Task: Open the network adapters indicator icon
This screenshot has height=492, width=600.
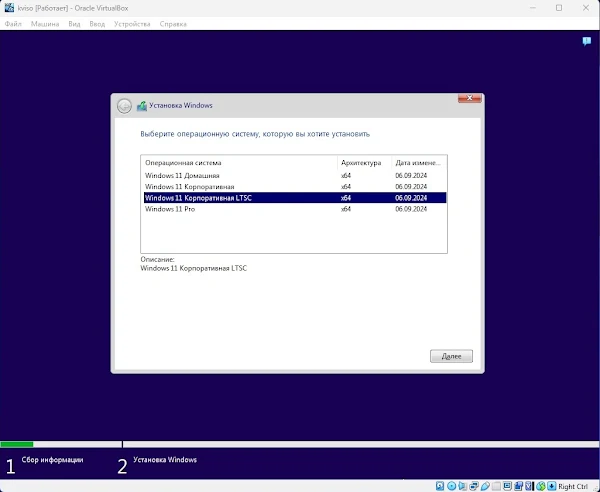Action: pos(474,486)
